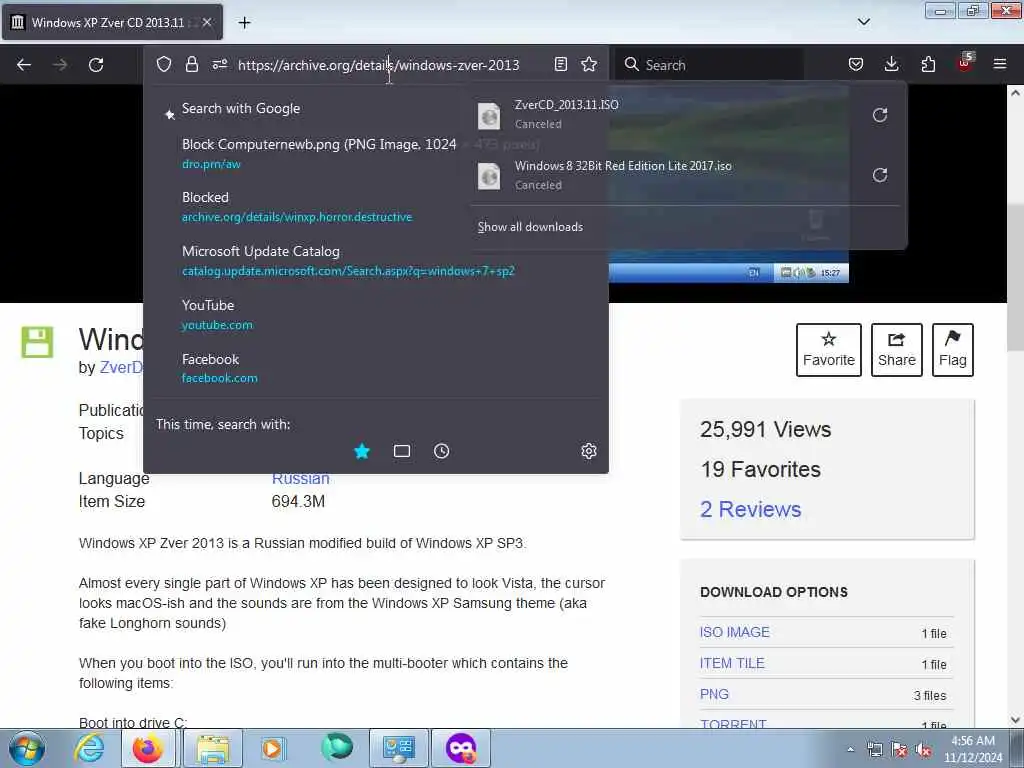1024x768 pixels.
Task: Click the Favorite button
Action: 828,349
